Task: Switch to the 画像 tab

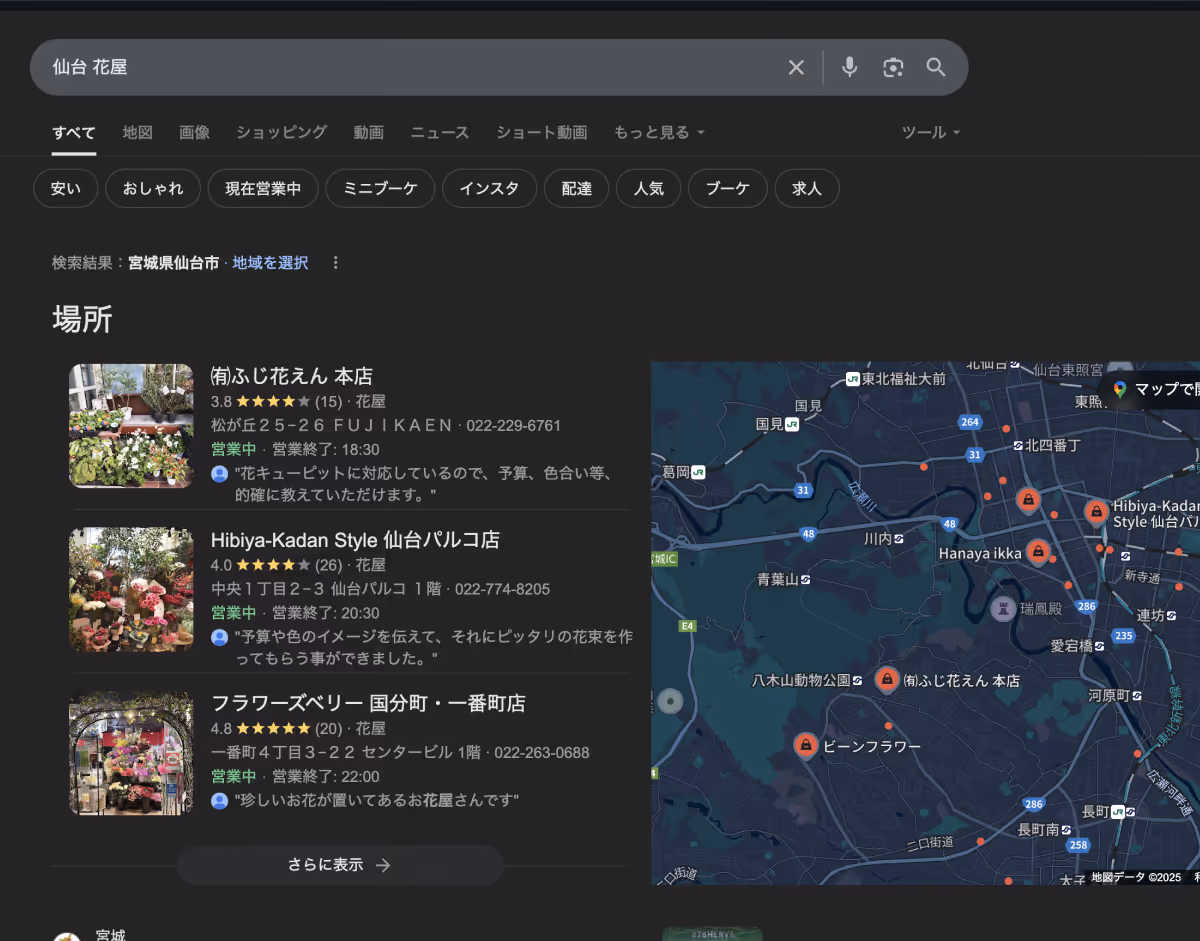Action: point(195,132)
